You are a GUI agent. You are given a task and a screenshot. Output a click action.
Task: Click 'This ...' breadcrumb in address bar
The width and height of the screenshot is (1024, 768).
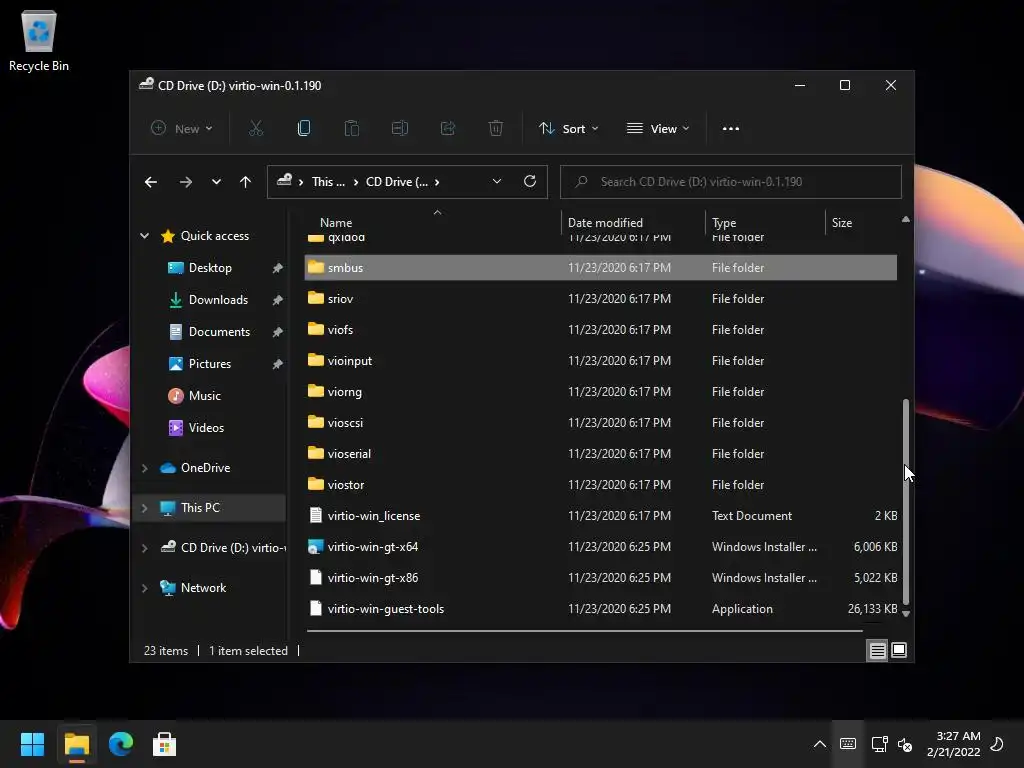tap(328, 182)
